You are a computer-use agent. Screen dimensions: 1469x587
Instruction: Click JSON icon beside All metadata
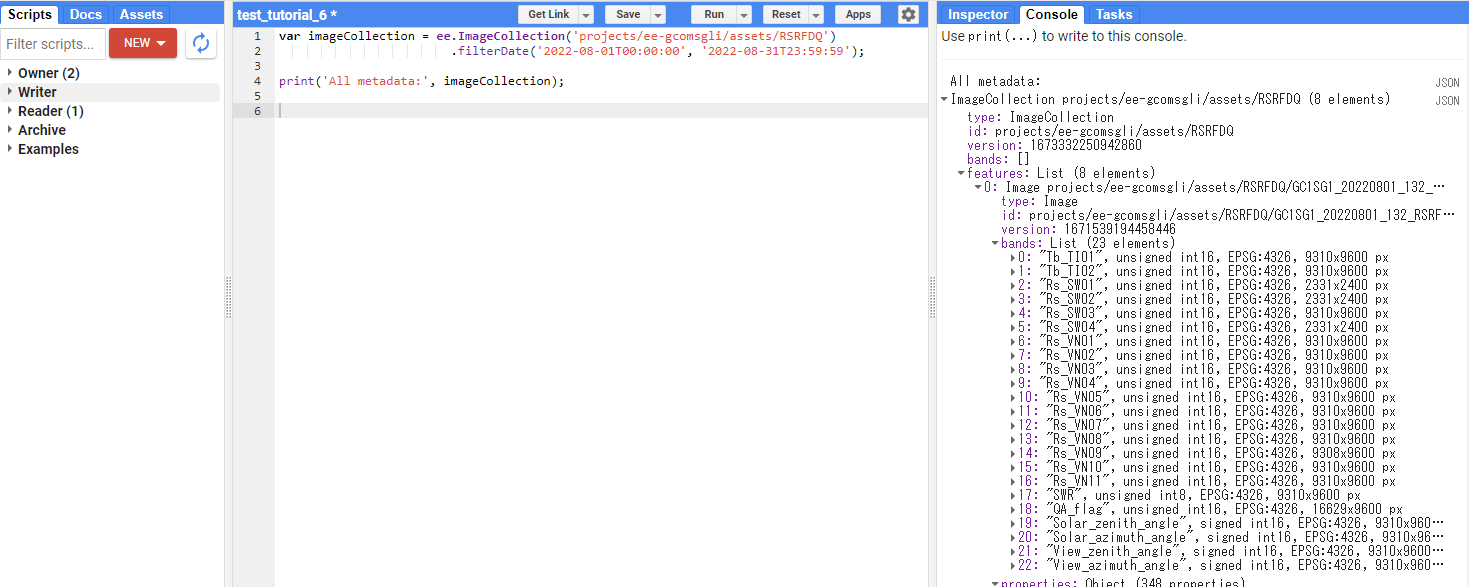pyautogui.click(x=1447, y=83)
